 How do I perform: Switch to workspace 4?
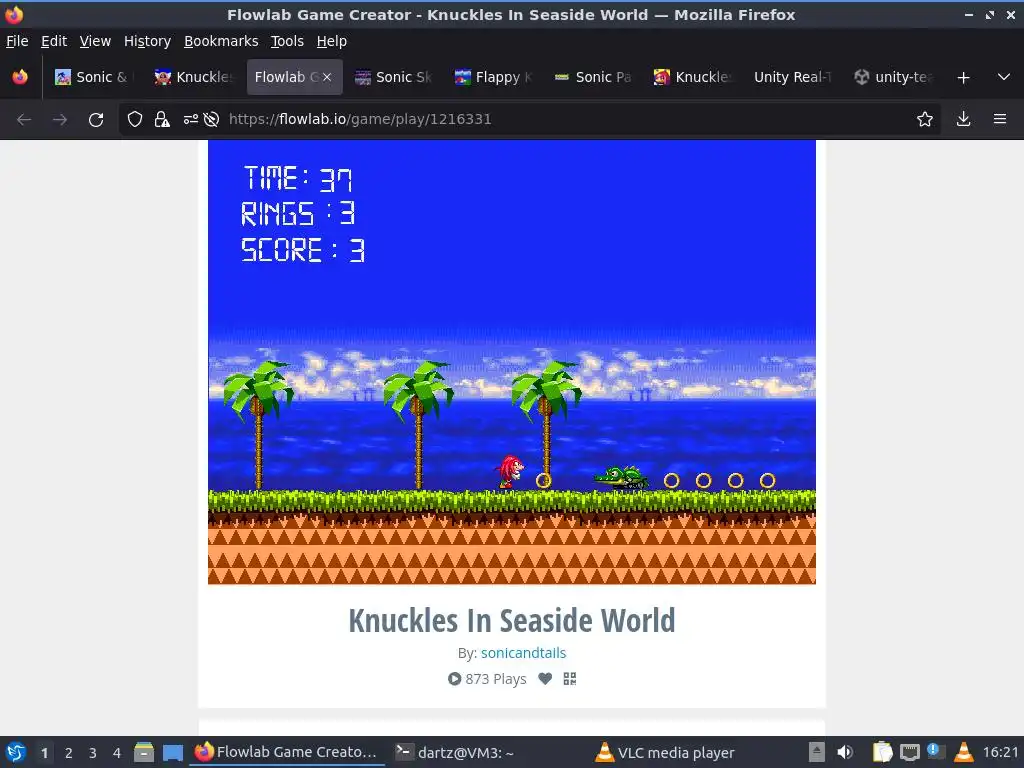(x=117, y=753)
